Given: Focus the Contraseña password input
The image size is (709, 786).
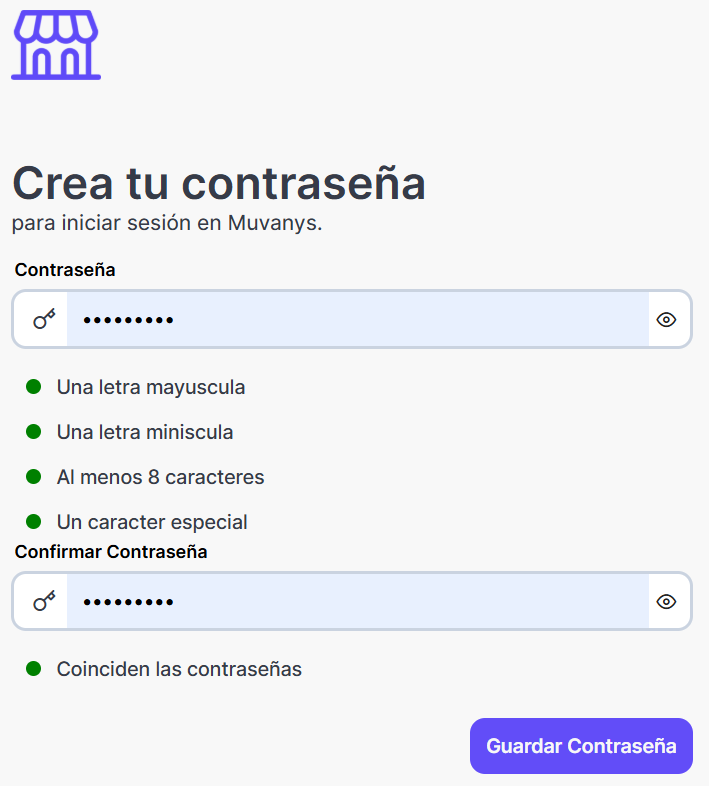Looking at the screenshot, I should point(357,319).
